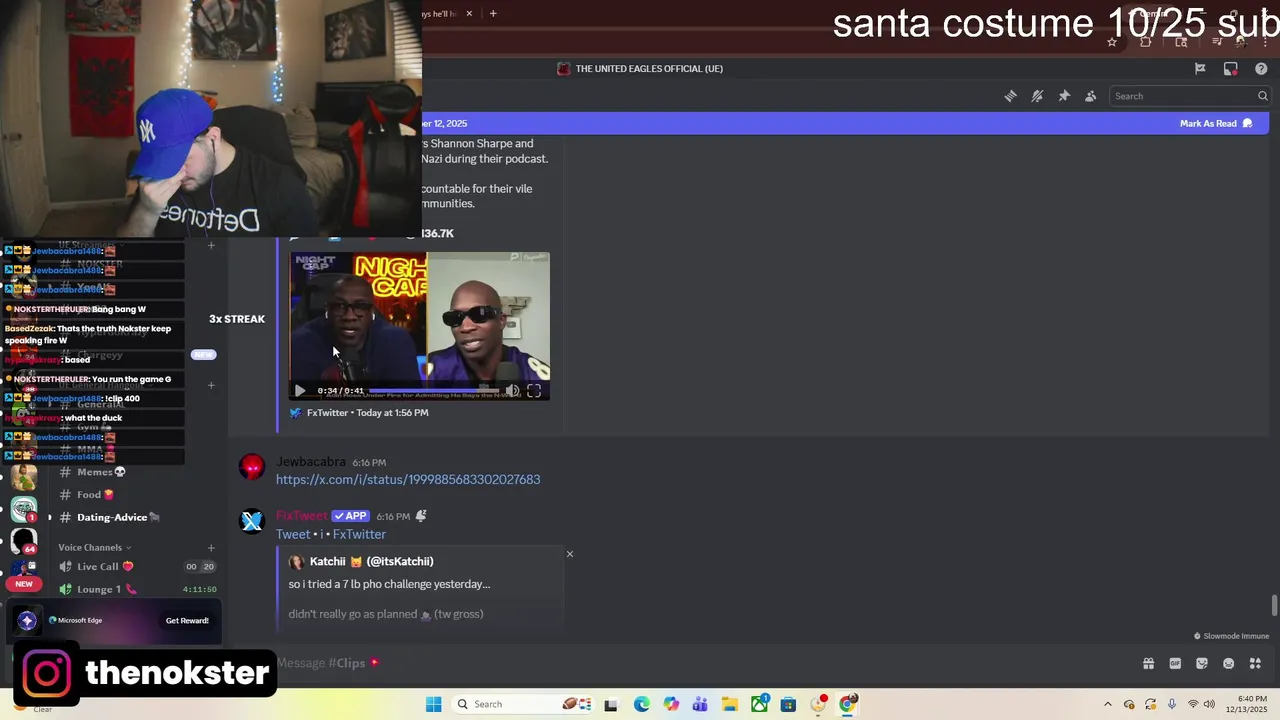Click the NEW unread mentions pill
The height and width of the screenshot is (720, 1280).
click(24, 584)
